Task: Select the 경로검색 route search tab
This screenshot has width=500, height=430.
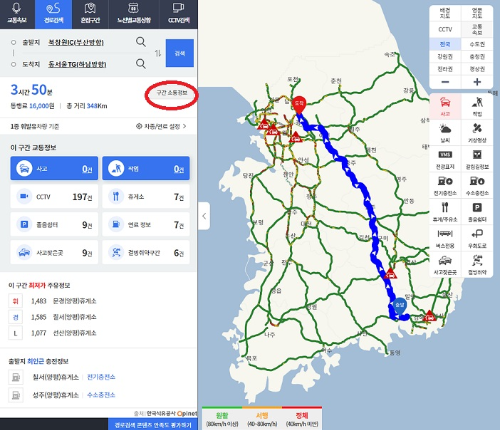Action: pos(53,14)
